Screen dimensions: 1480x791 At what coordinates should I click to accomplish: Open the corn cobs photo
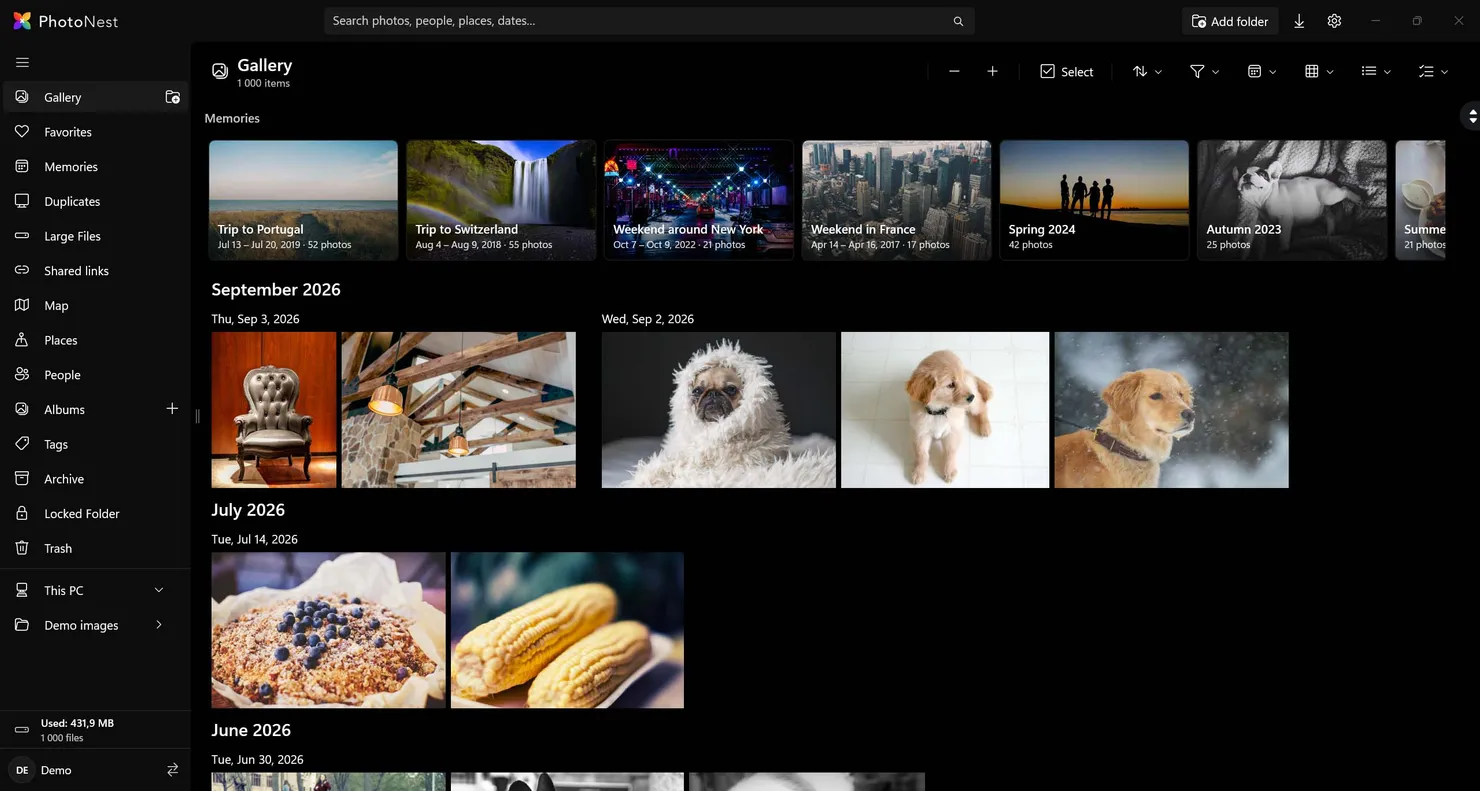567,630
